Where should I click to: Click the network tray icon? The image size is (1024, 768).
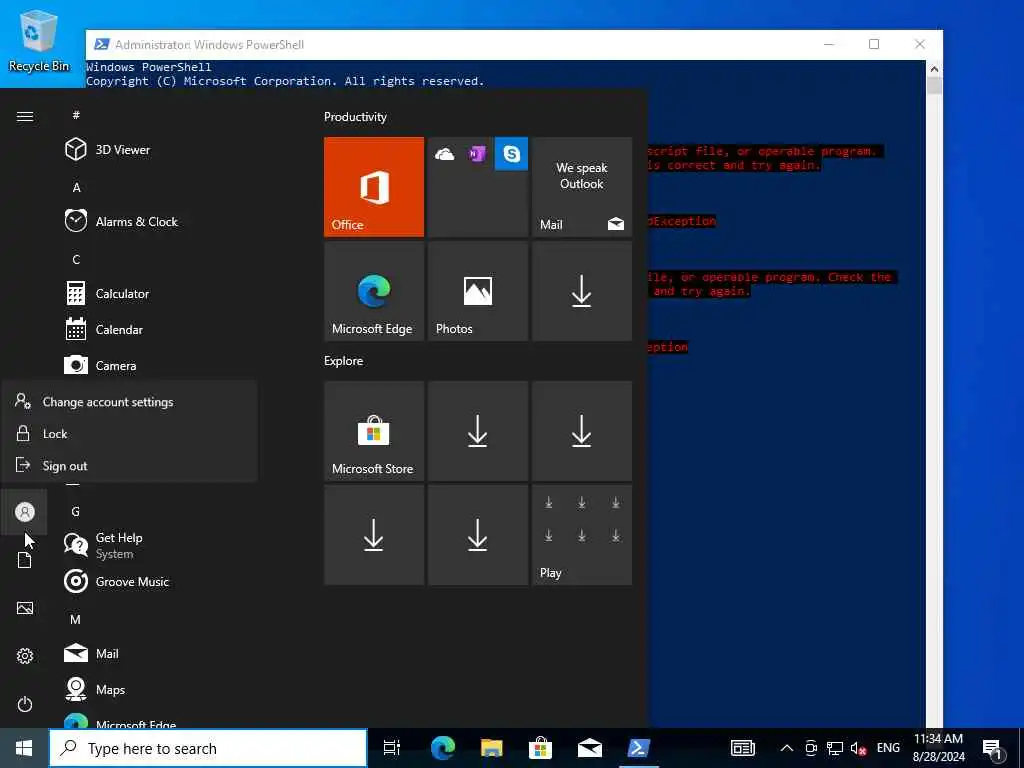pyautogui.click(x=835, y=748)
